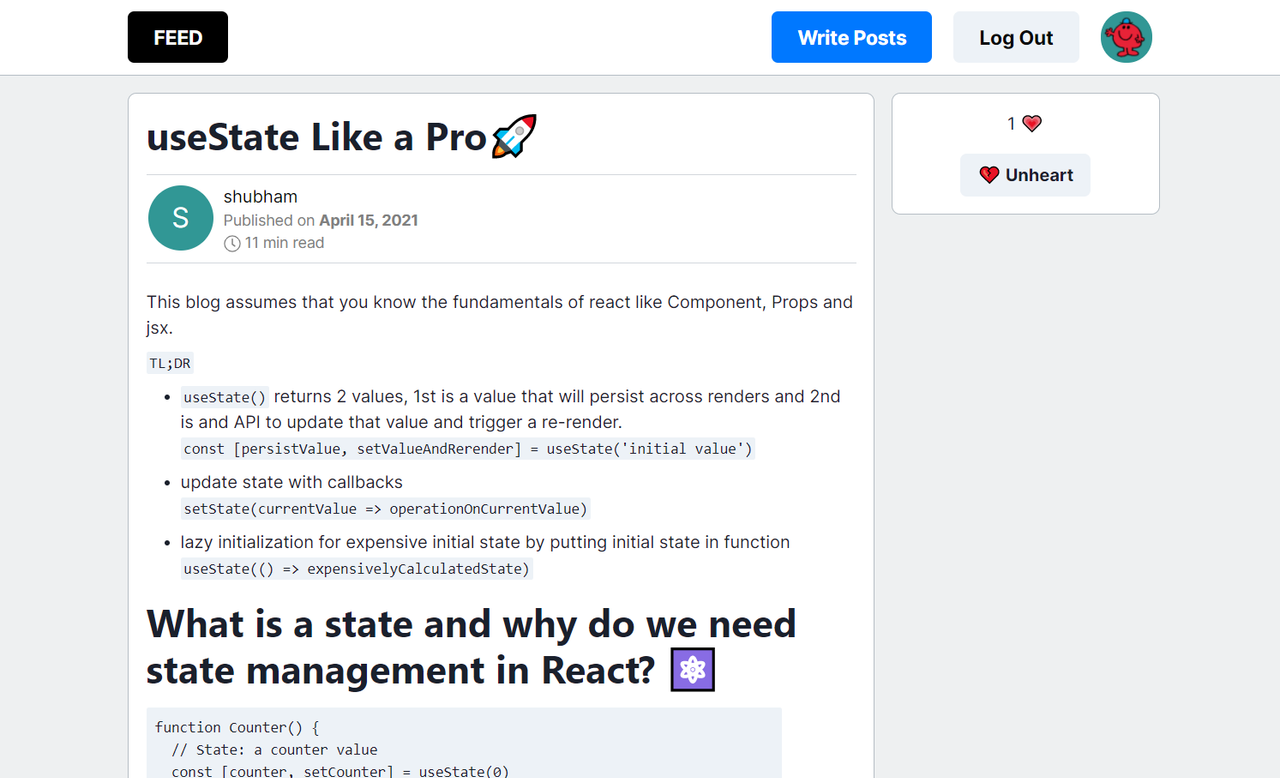
Task: Click the atom emoji beside the state heading
Action: (x=694, y=669)
